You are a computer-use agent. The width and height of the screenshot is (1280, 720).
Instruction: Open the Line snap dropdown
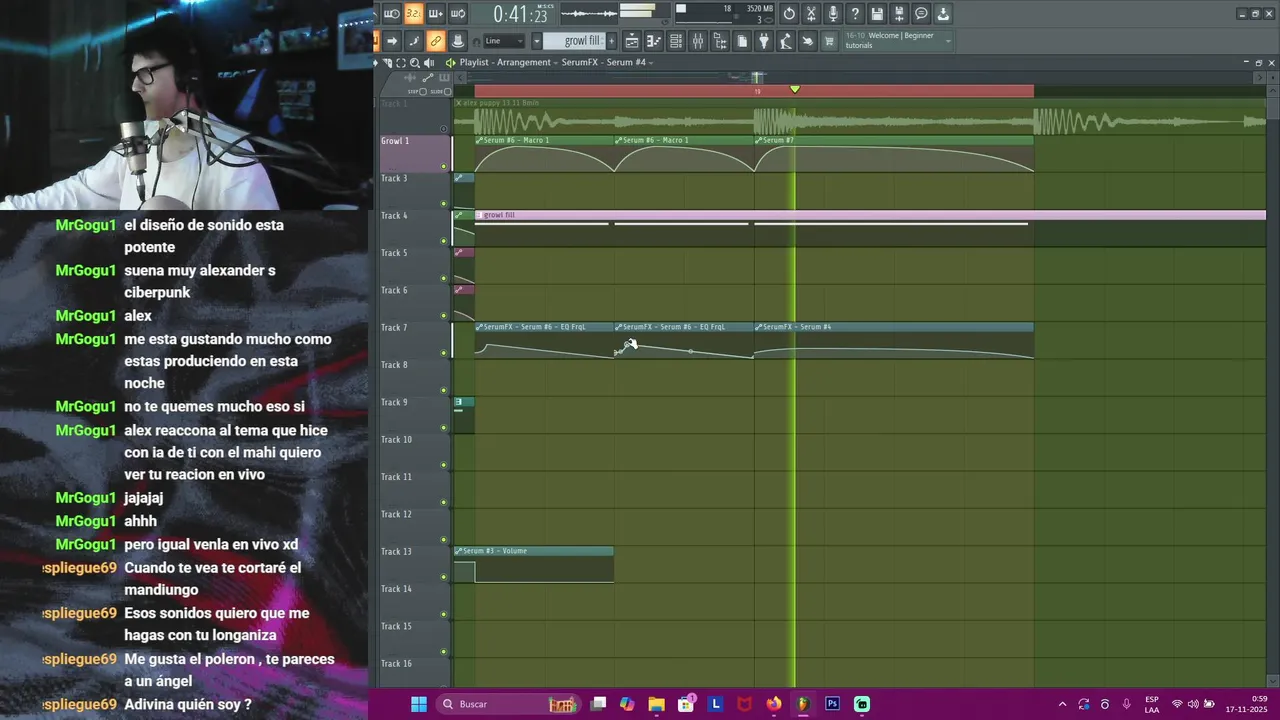pyautogui.click(x=504, y=41)
